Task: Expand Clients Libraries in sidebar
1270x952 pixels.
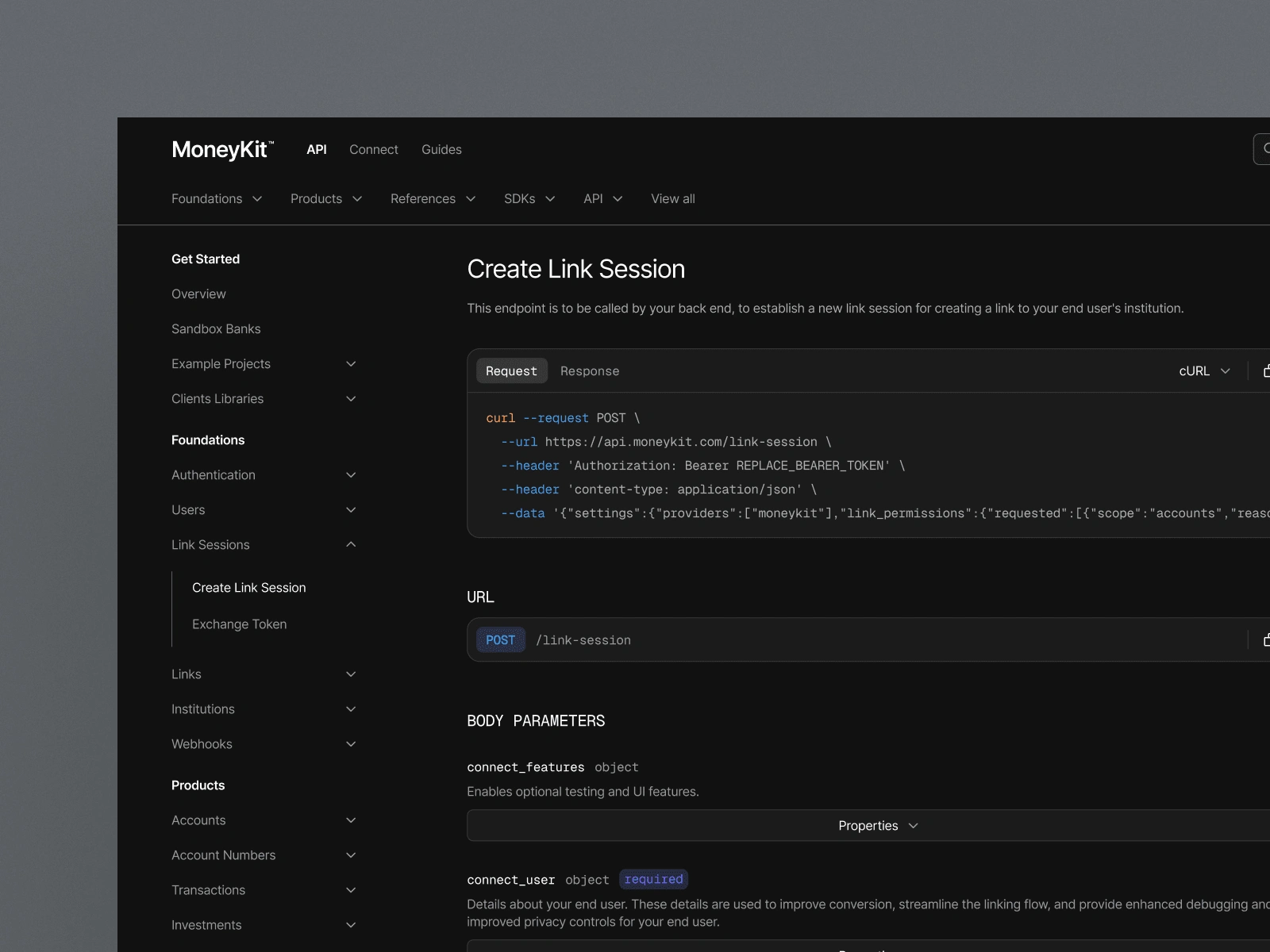Action: (x=264, y=398)
